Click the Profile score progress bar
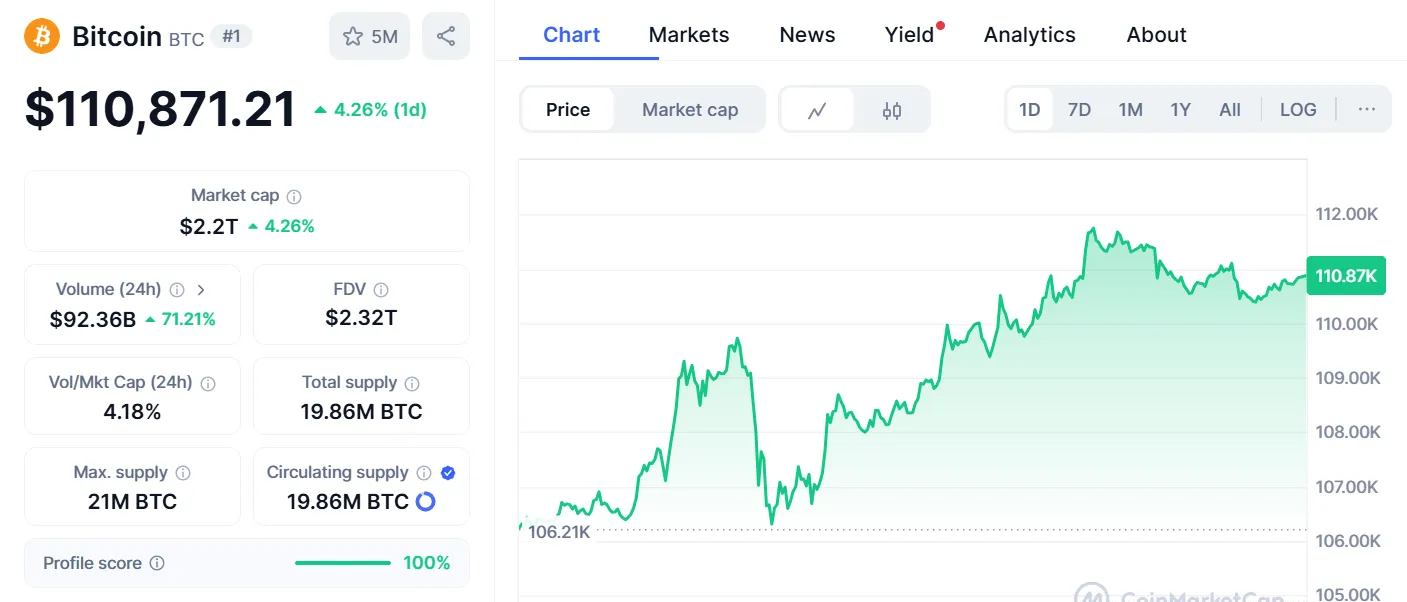1407x602 pixels. (343, 564)
